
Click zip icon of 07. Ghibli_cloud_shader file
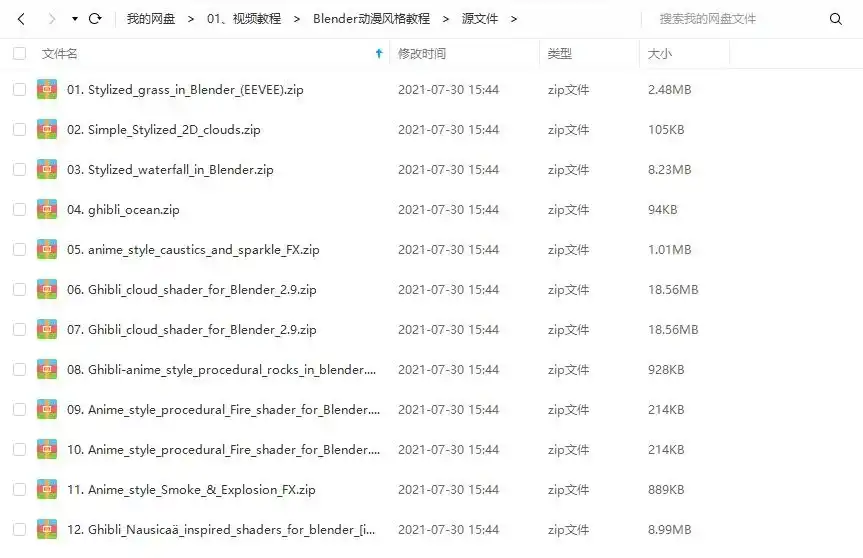(47, 329)
